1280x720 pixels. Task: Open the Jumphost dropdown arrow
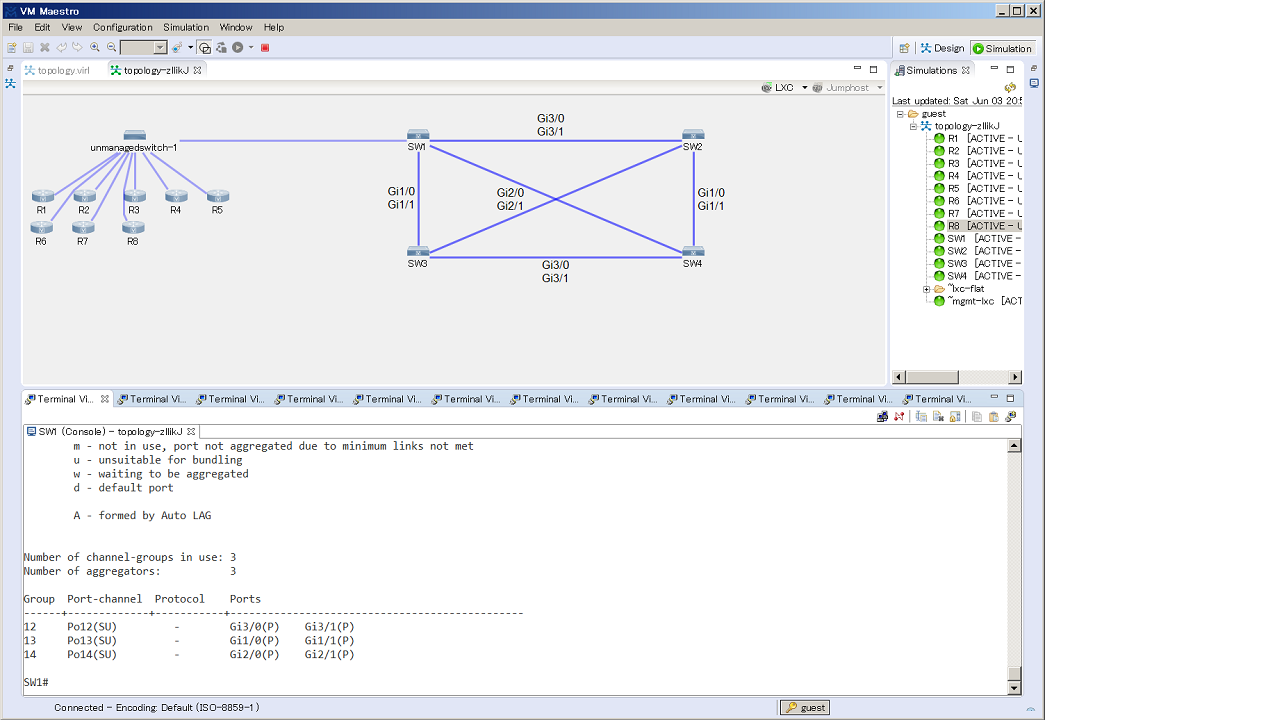tap(880, 87)
